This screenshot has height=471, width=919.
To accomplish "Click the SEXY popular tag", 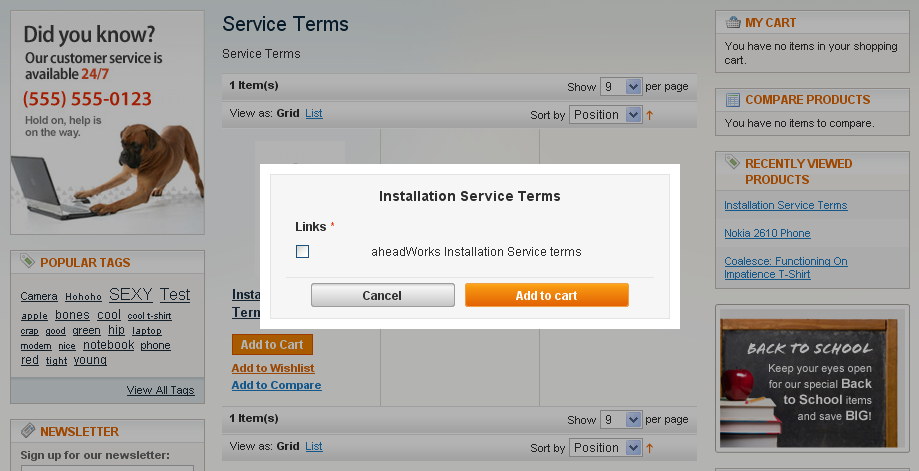I will pos(131,294).
